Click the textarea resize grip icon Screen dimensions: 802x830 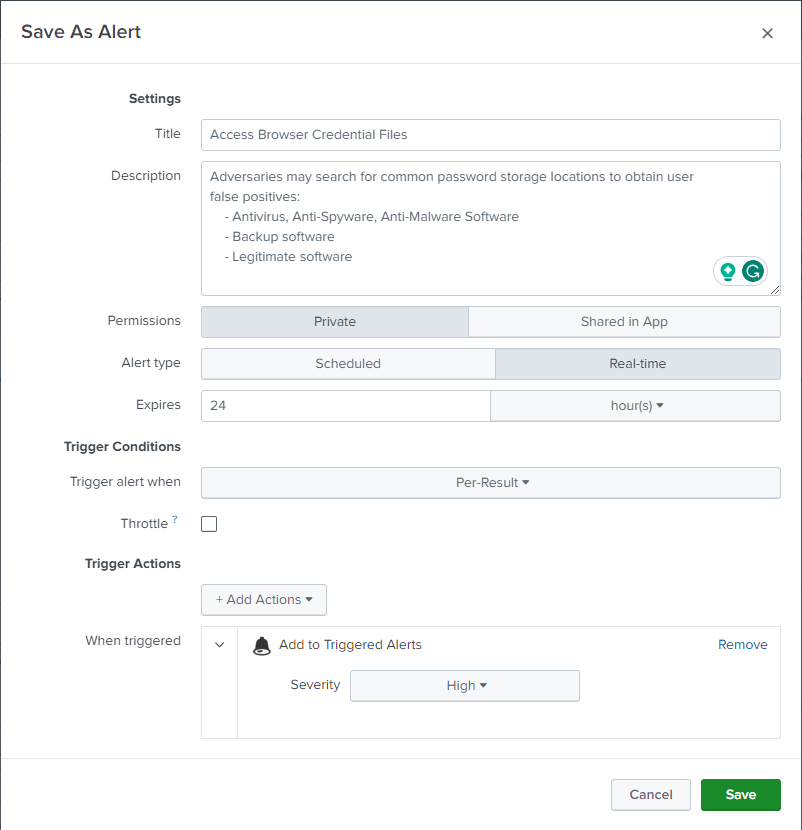[x=775, y=290]
